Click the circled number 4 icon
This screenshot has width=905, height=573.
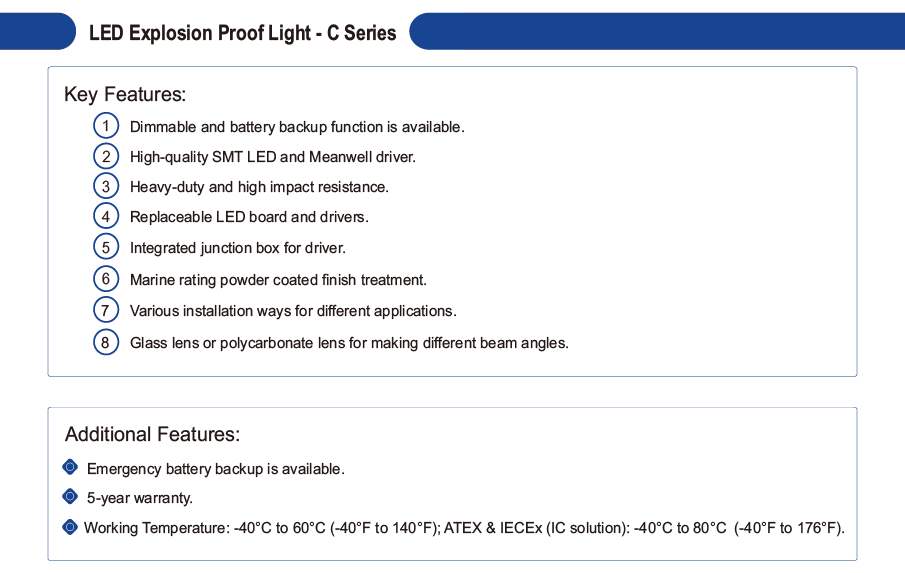point(106,216)
